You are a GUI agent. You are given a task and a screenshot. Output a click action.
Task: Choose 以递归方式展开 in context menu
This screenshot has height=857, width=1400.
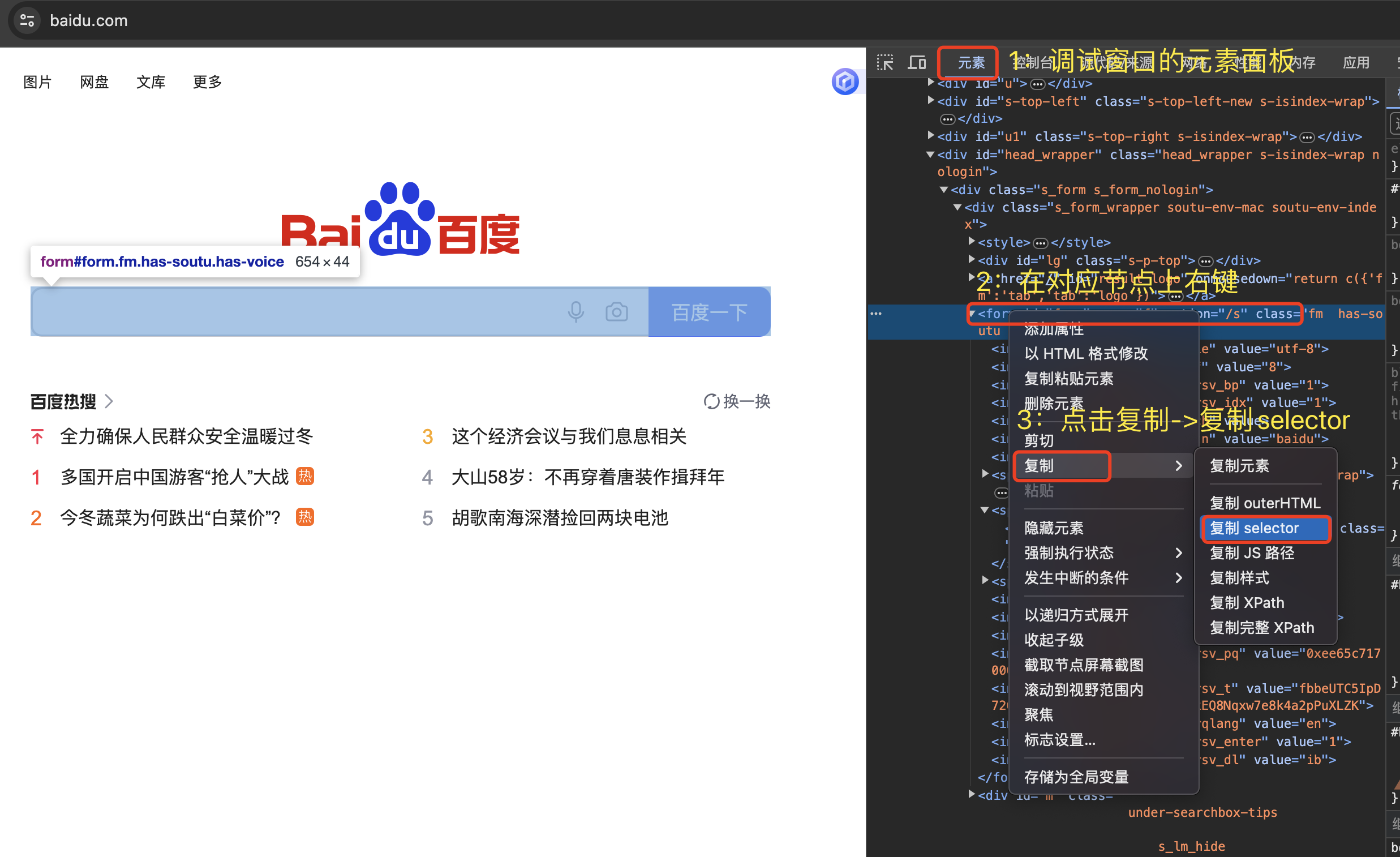(1103, 615)
